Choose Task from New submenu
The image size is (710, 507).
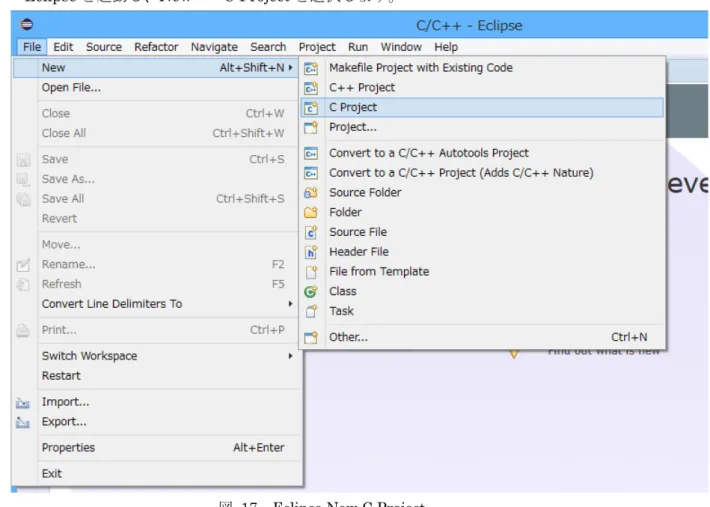[482, 311]
